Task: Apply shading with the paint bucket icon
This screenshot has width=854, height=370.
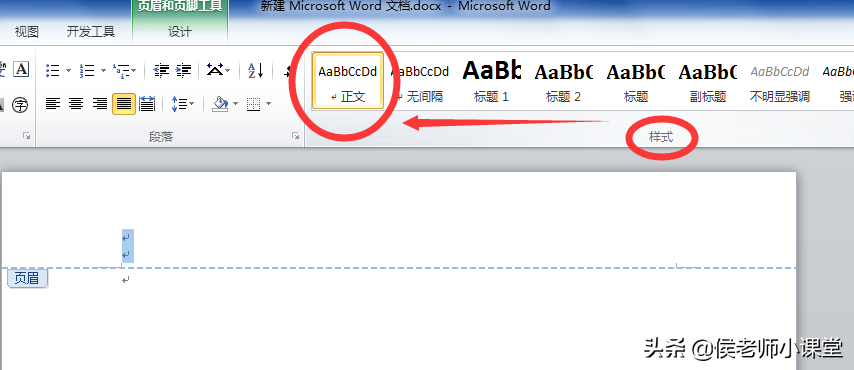Action: click(221, 104)
